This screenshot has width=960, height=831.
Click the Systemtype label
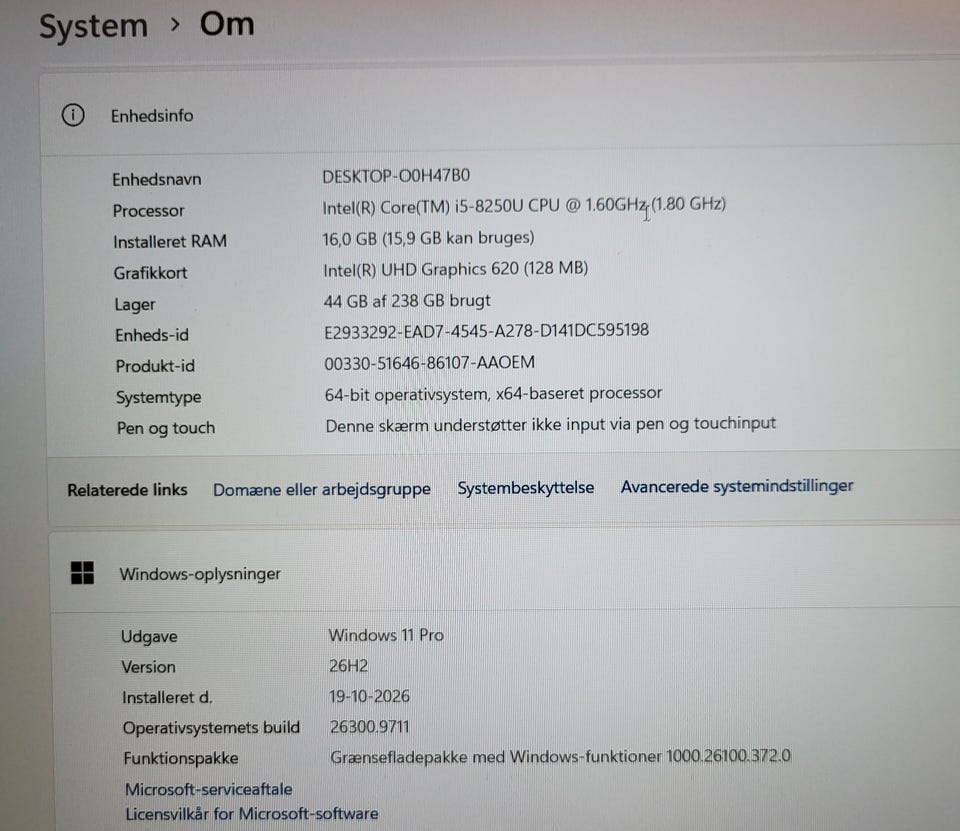(159, 397)
